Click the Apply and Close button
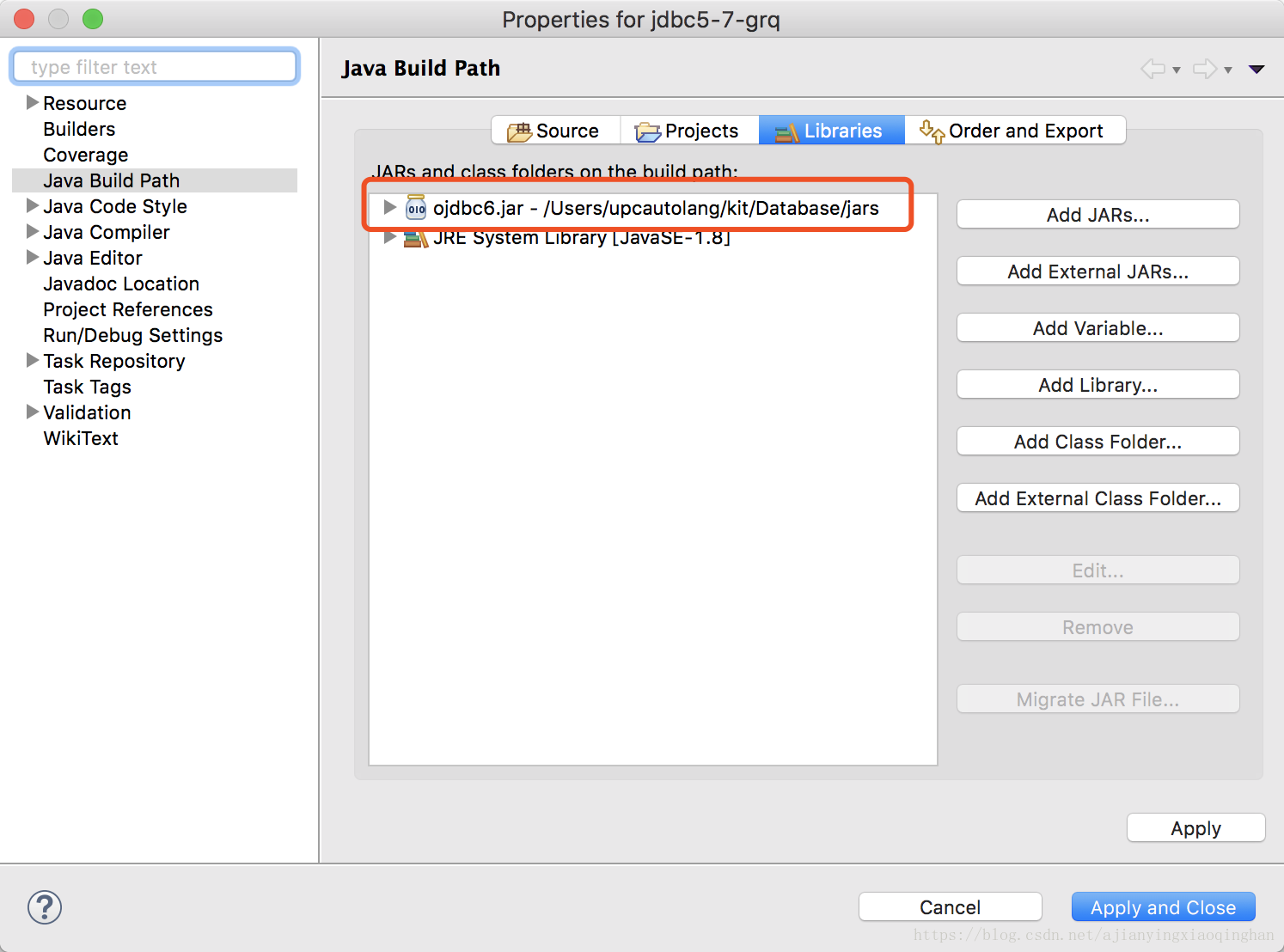 coord(1163,907)
